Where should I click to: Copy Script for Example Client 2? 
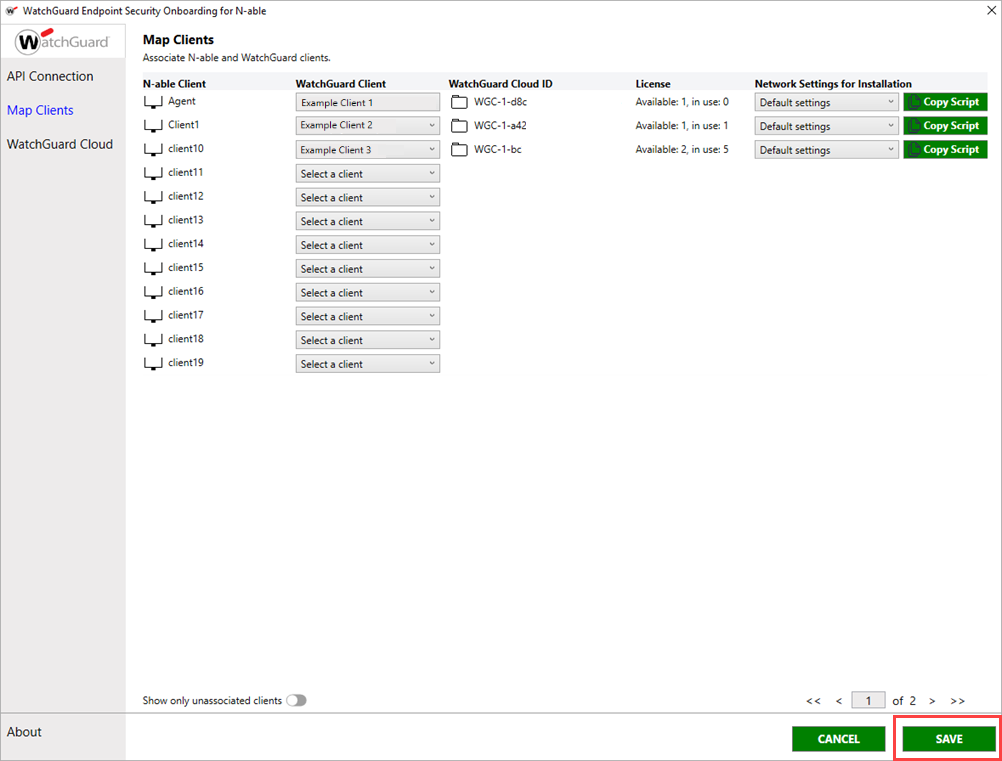pyautogui.click(x=945, y=125)
